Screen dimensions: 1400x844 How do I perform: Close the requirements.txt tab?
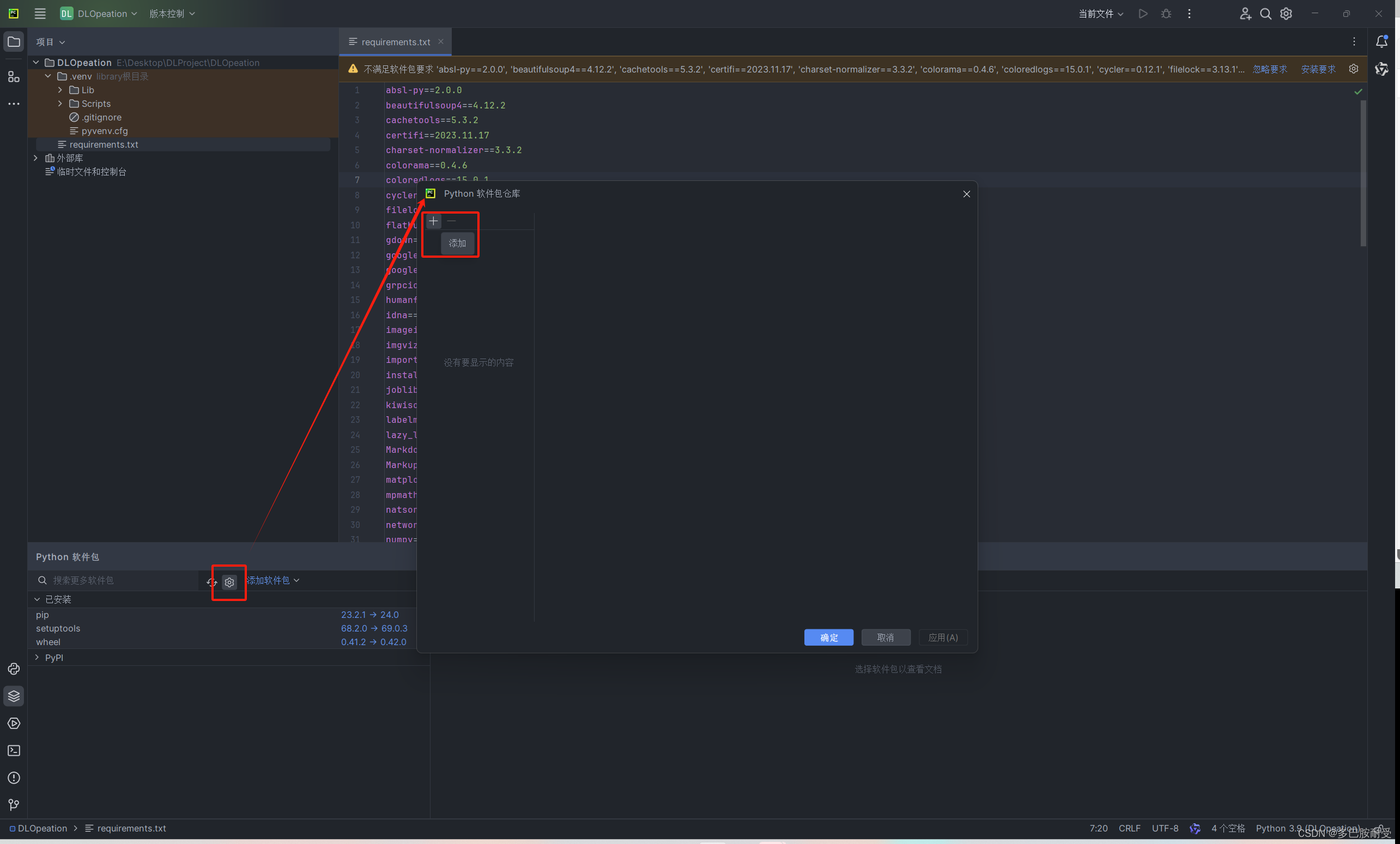click(x=441, y=41)
